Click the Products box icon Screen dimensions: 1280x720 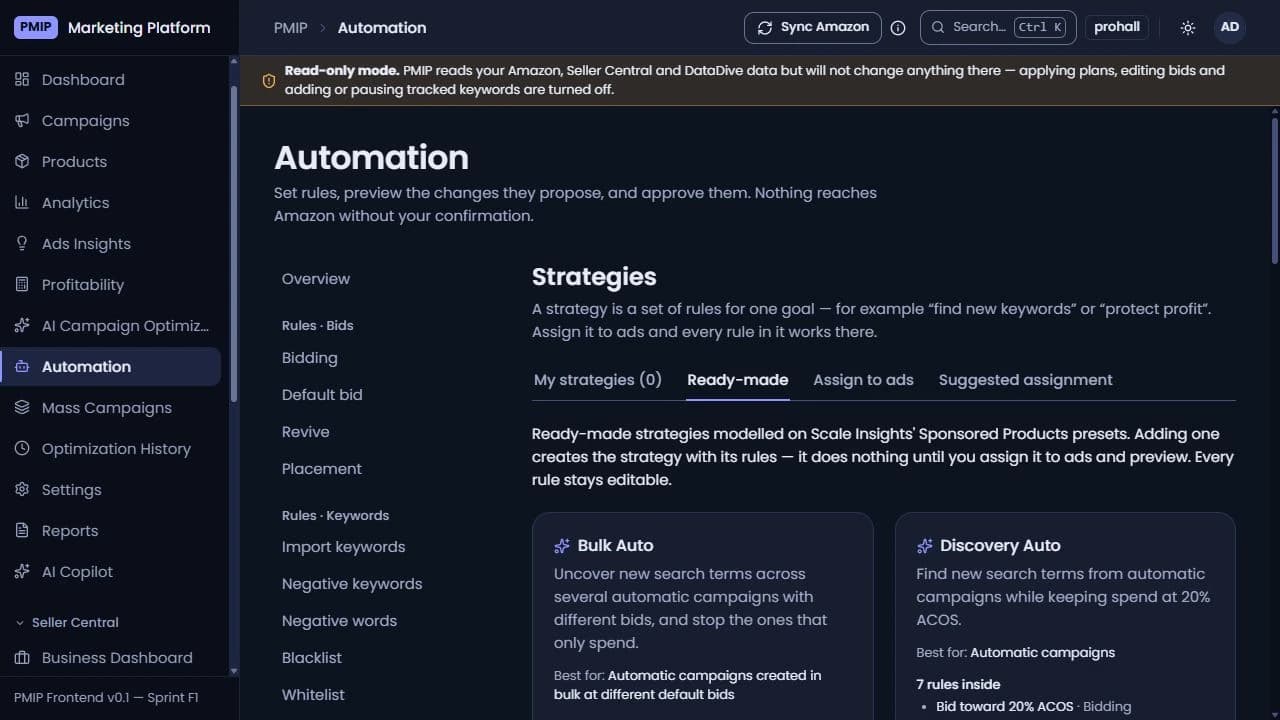(22, 161)
